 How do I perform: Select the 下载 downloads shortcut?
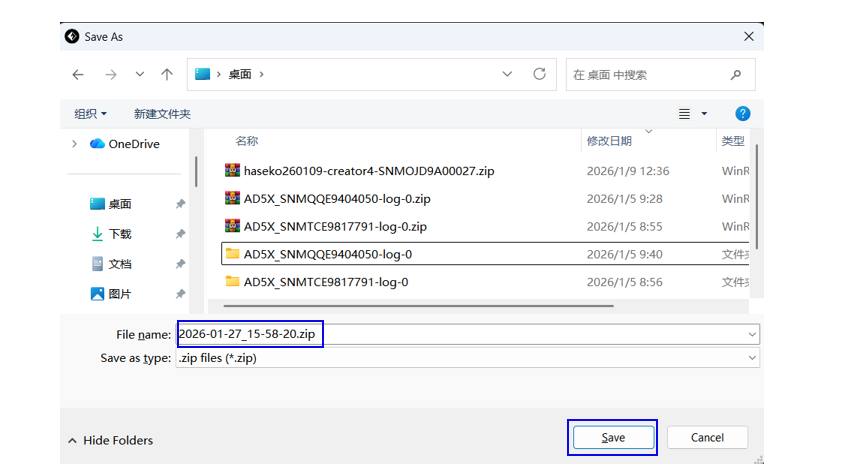tap(120, 234)
